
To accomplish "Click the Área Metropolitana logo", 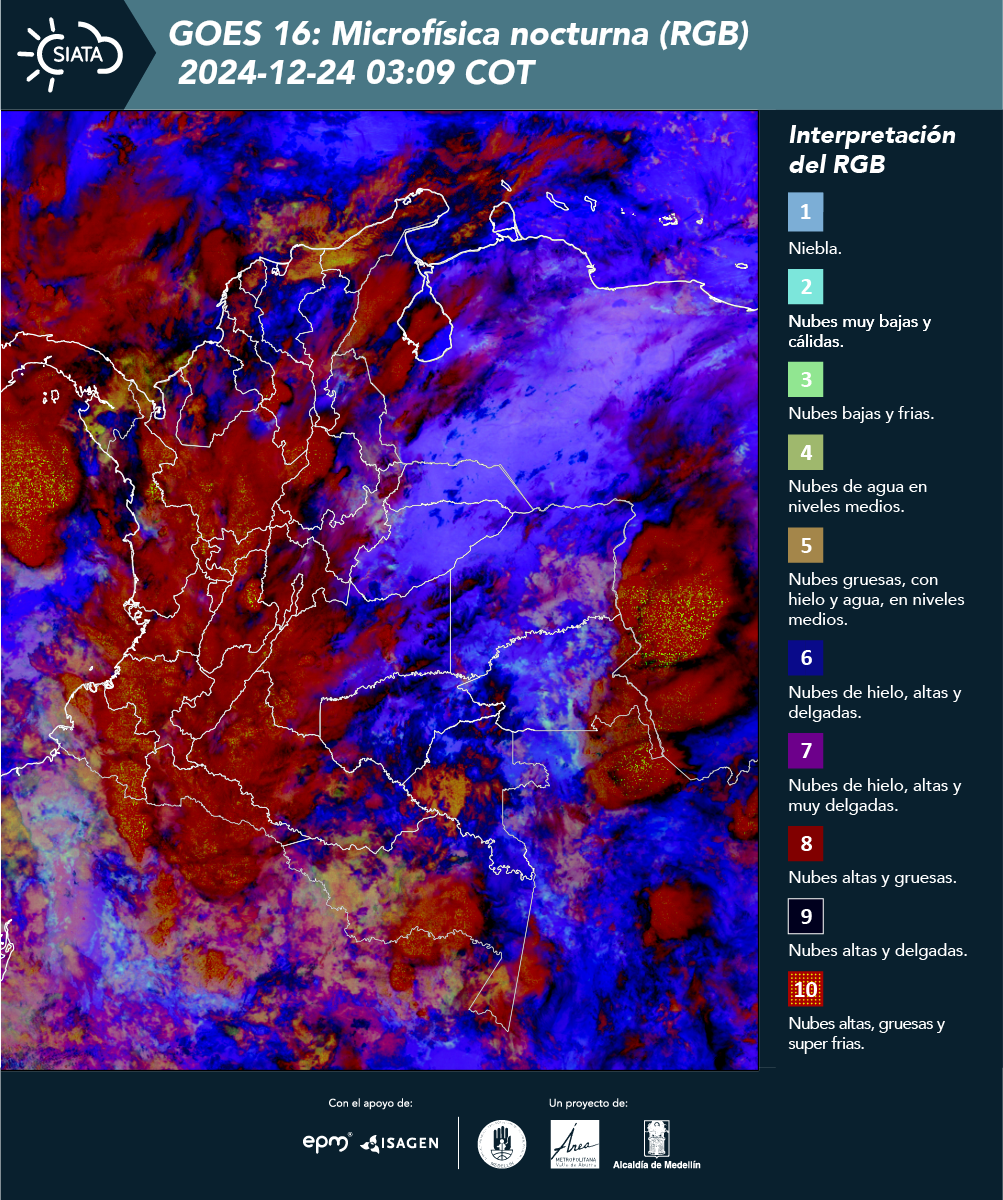I will 575,1144.
